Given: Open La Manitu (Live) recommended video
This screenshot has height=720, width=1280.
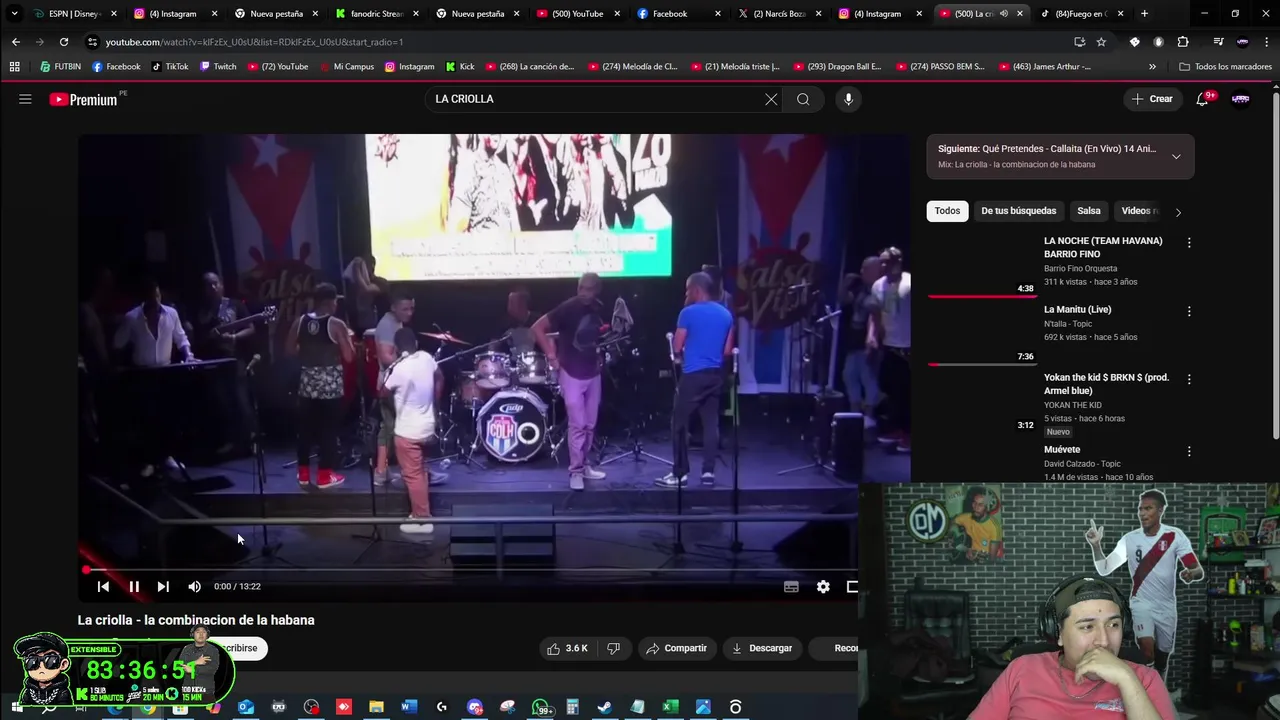Looking at the screenshot, I should pos(1077,310).
